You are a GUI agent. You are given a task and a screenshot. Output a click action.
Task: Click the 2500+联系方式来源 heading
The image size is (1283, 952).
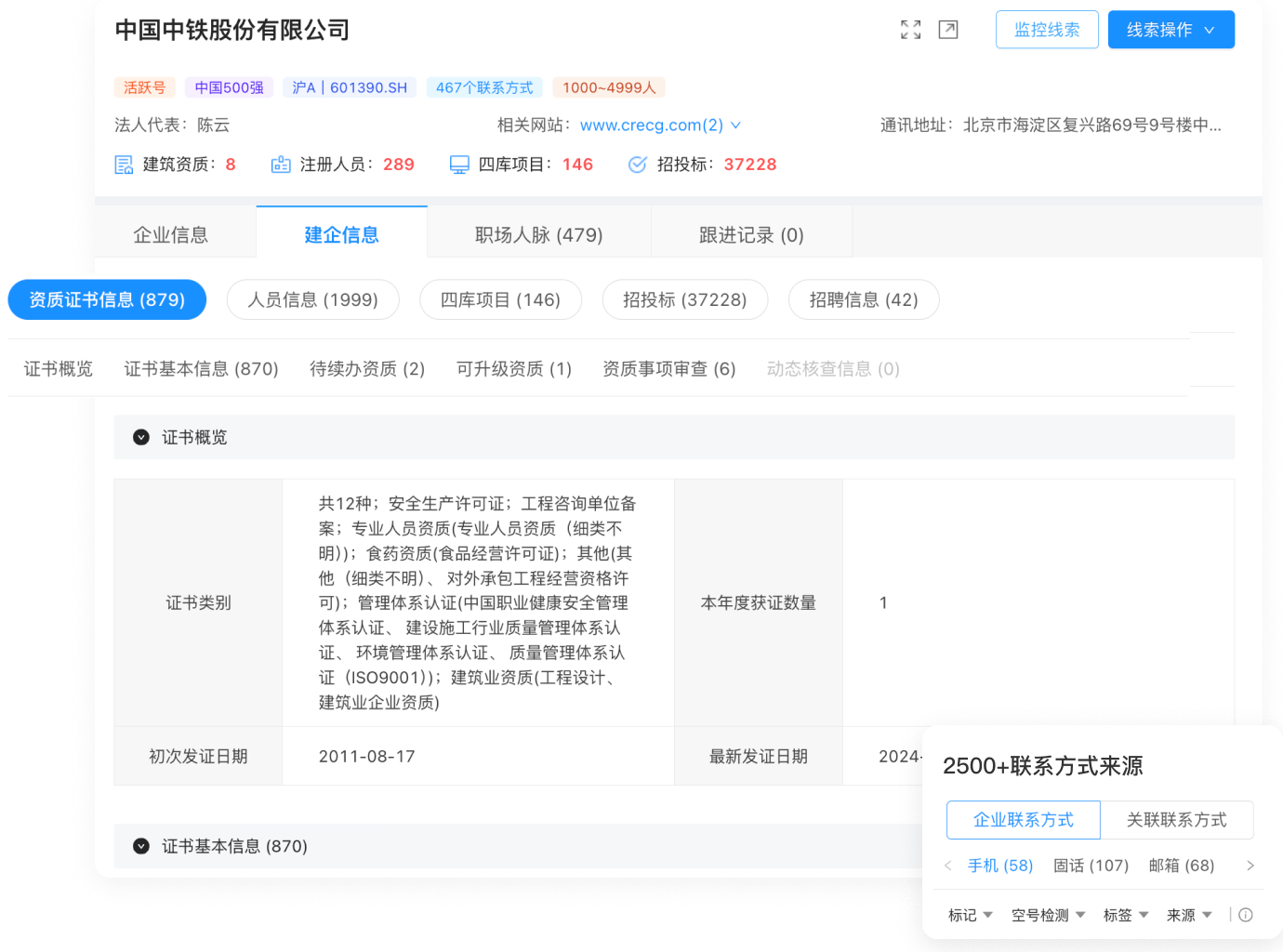[x=1043, y=766]
